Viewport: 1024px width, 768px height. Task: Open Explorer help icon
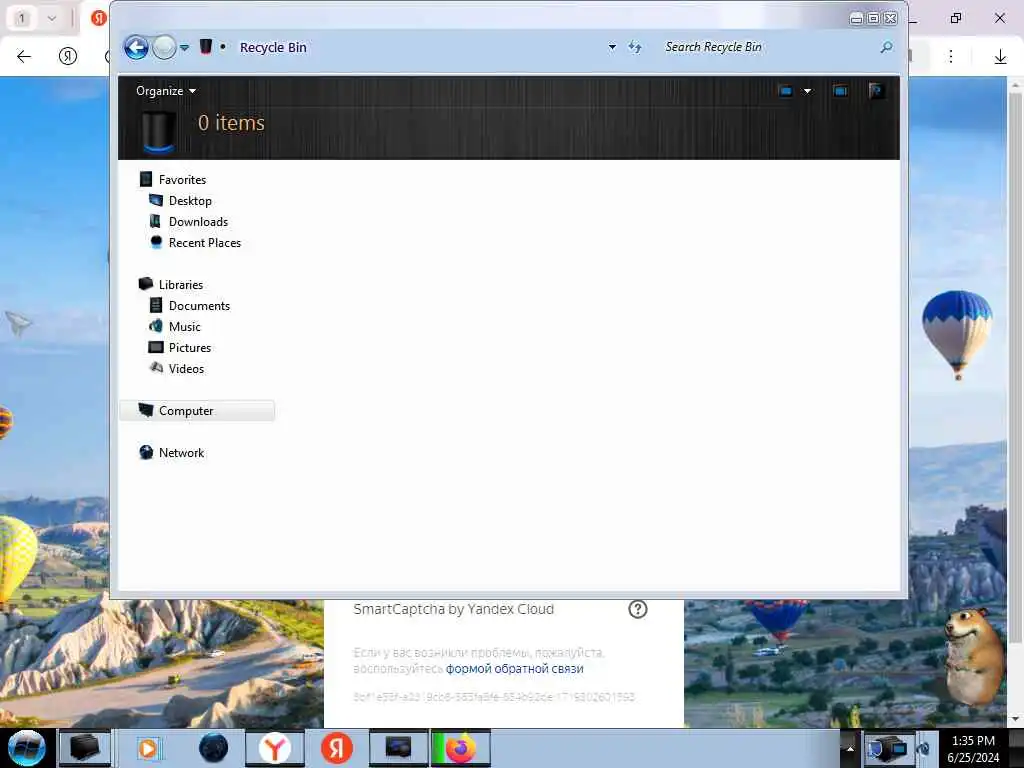(876, 91)
